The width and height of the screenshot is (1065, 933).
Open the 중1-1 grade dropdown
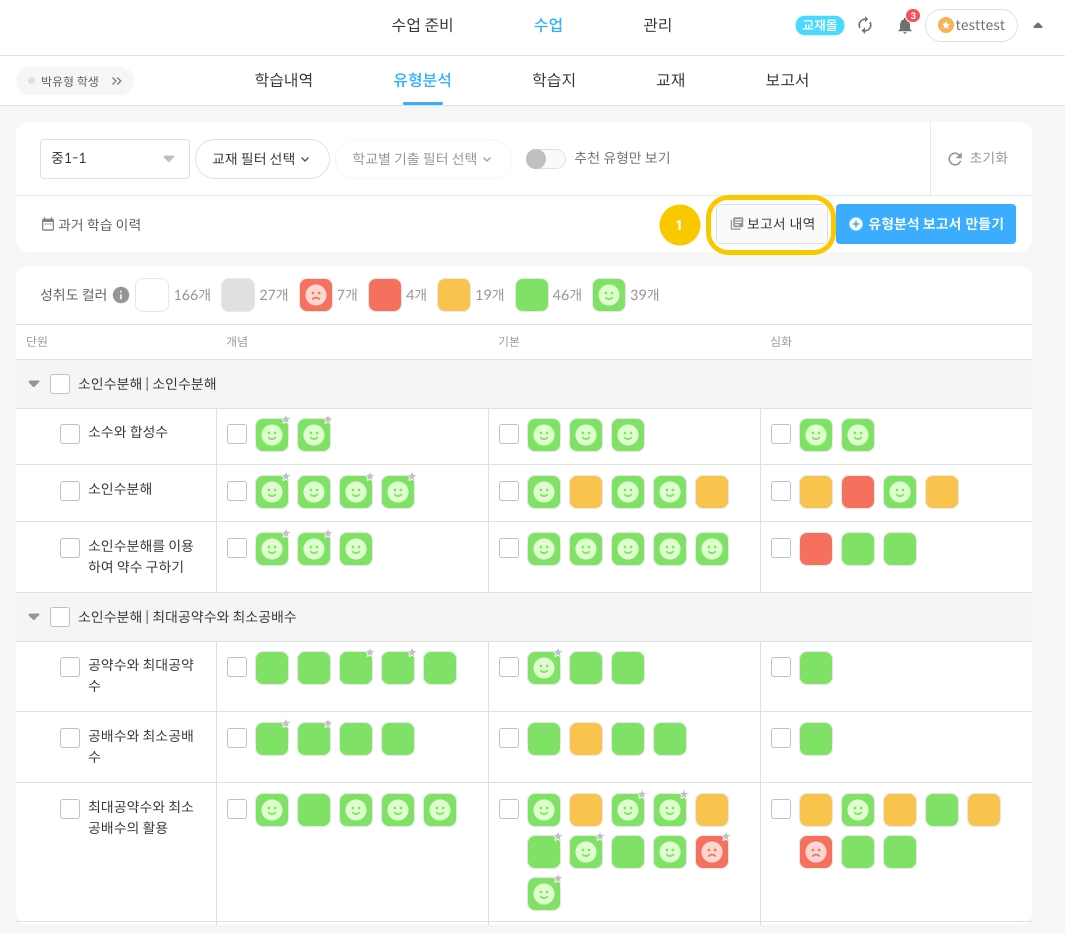click(x=115, y=158)
